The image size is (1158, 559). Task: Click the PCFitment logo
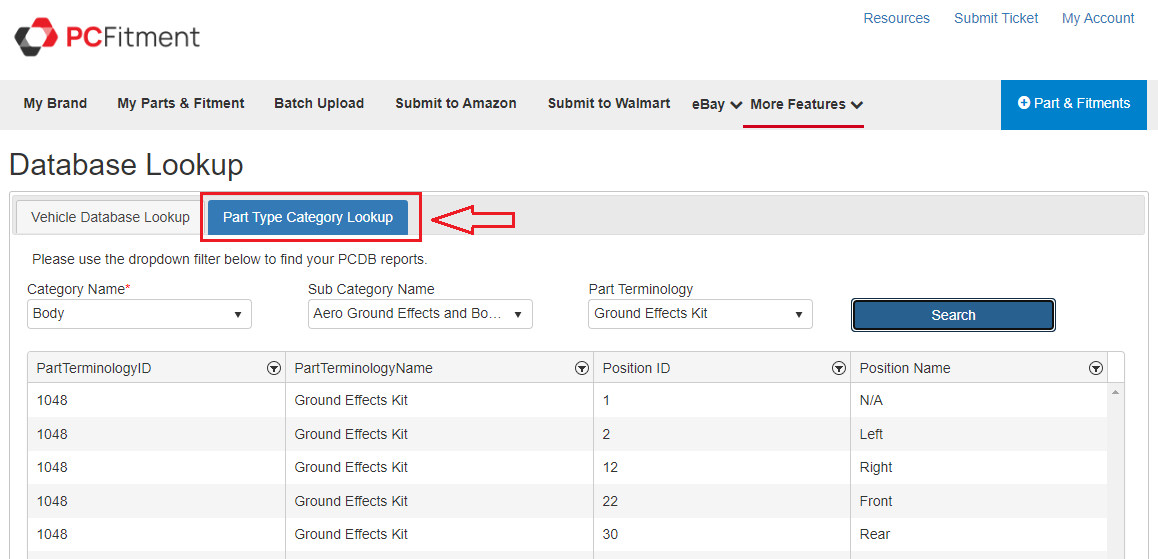coord(107,37)
